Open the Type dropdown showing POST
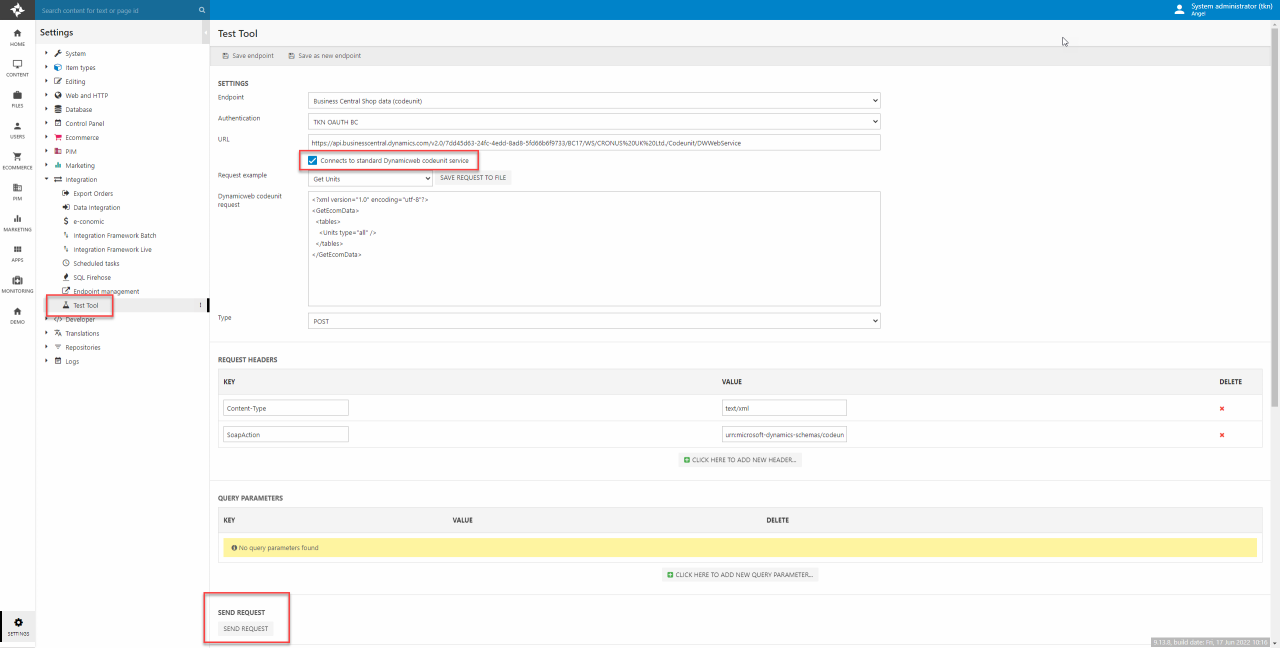This screenshot has height=648, width=1280. [x=594, y=321]
